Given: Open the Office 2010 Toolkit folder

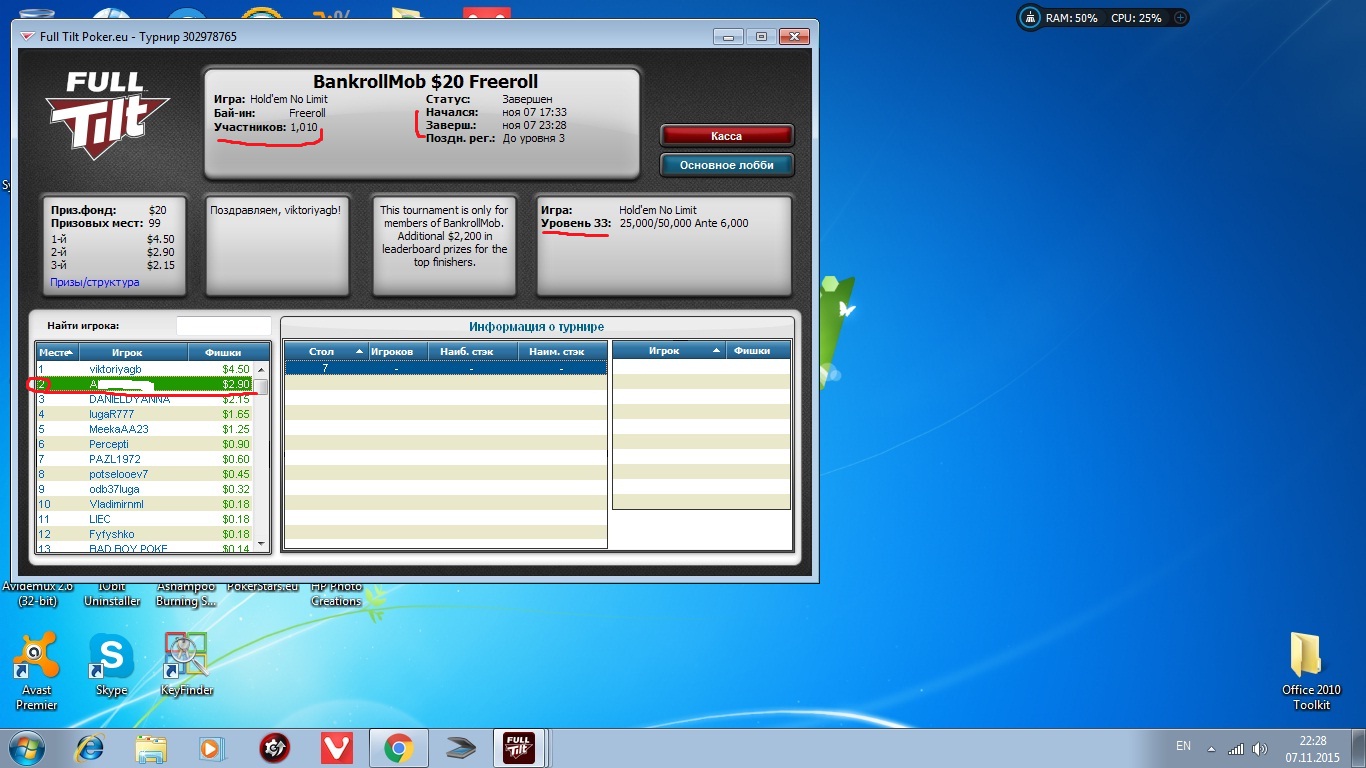Looking at the screenshot, I should click(x=1311, y=671).
